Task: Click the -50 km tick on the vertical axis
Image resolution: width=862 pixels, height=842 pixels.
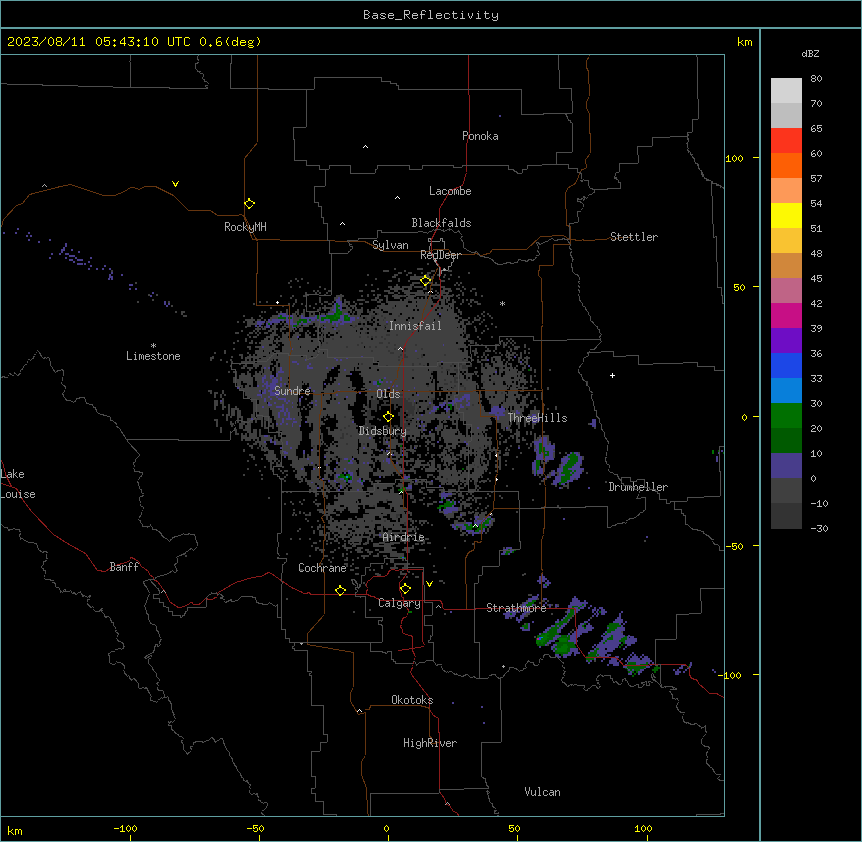Action: [734, 546]
